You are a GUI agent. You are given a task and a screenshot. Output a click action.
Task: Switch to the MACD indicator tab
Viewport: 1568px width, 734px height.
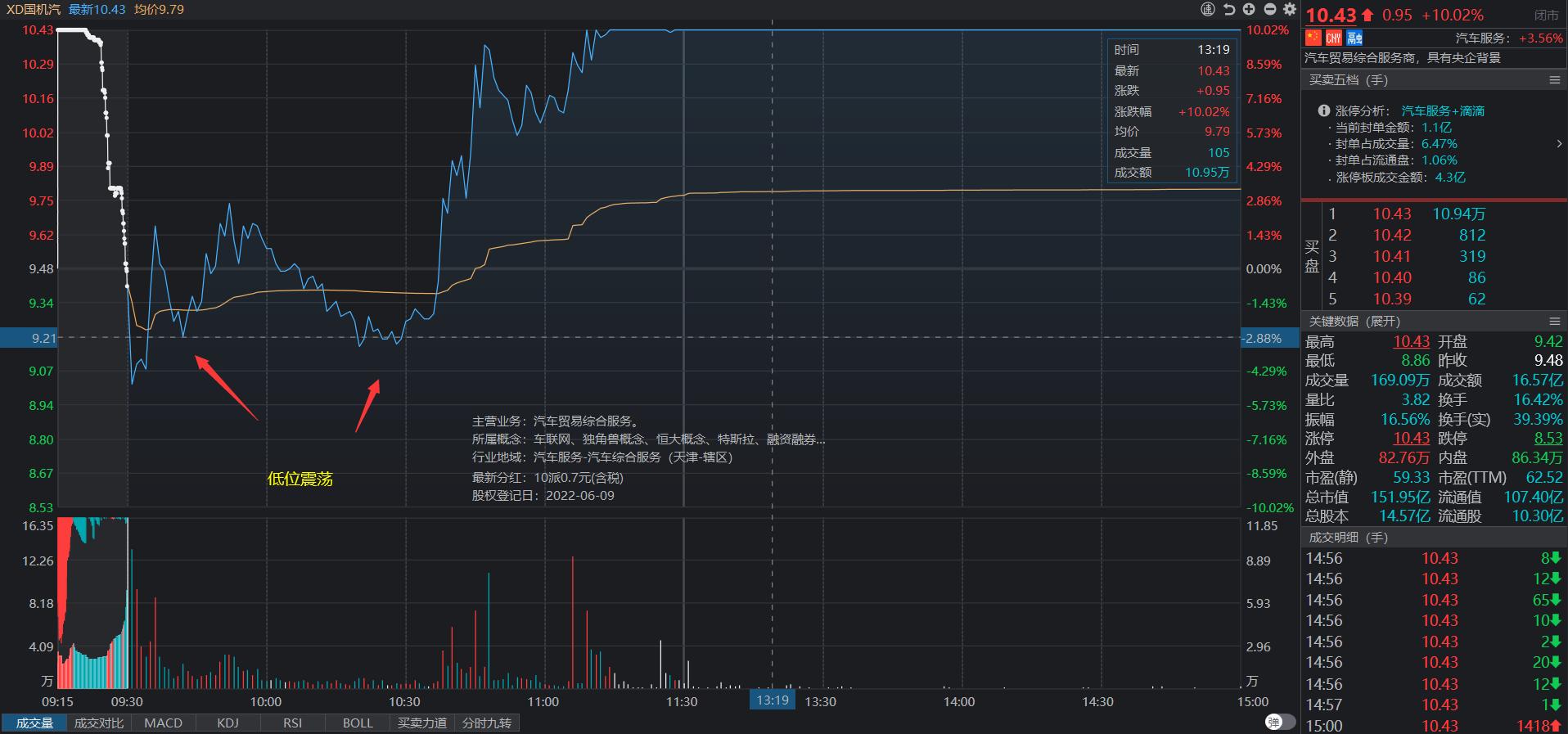pyautogui.click(x=164, y=723)
